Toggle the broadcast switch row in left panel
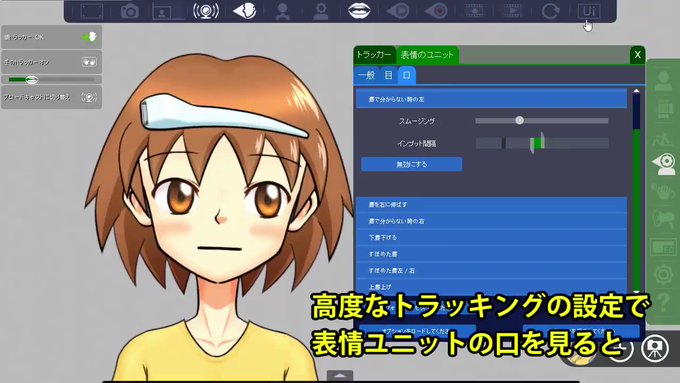 click(51, 97)
